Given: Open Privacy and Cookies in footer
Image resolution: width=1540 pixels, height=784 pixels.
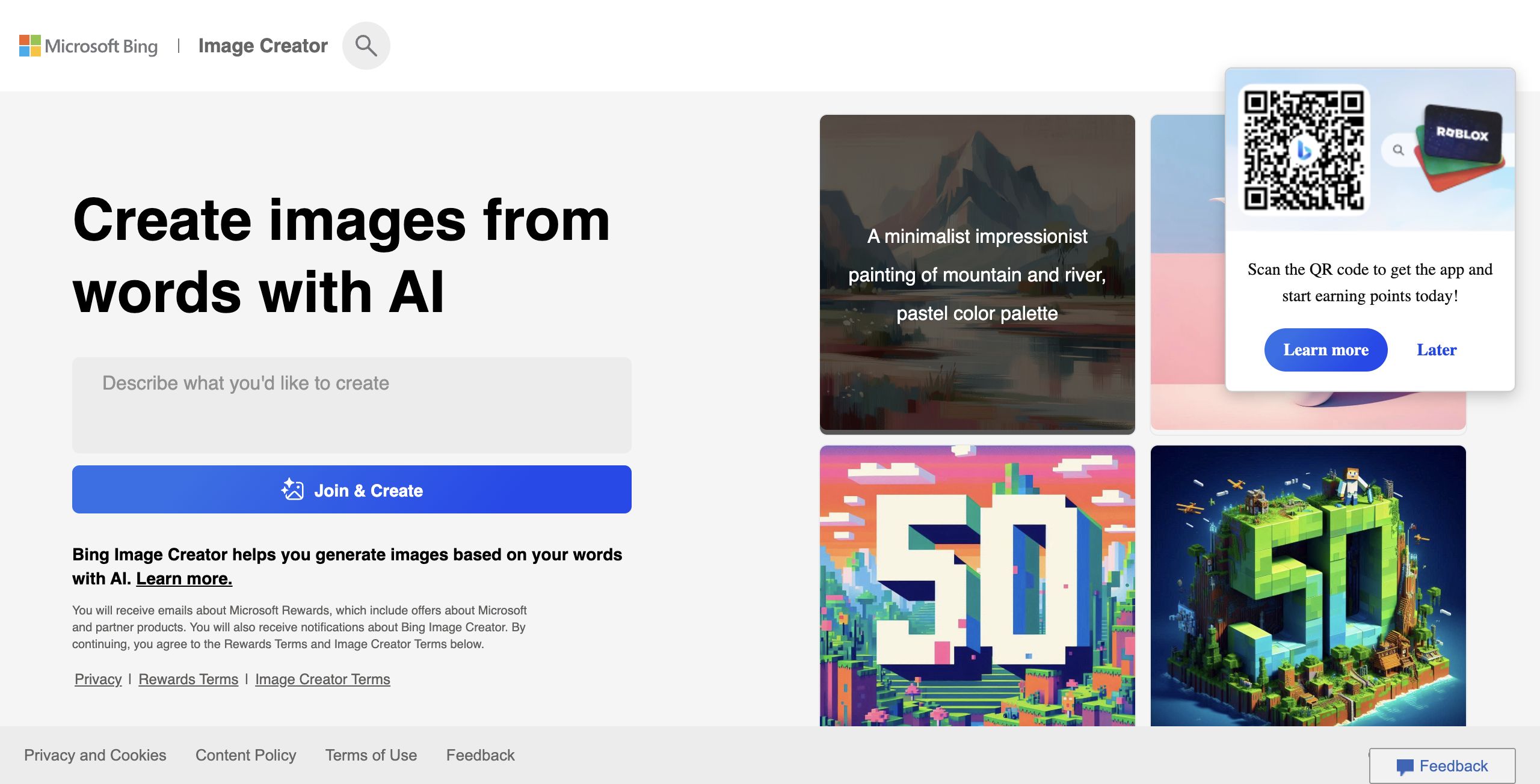Looking at the screenshot, I should [x=95, y=755].
